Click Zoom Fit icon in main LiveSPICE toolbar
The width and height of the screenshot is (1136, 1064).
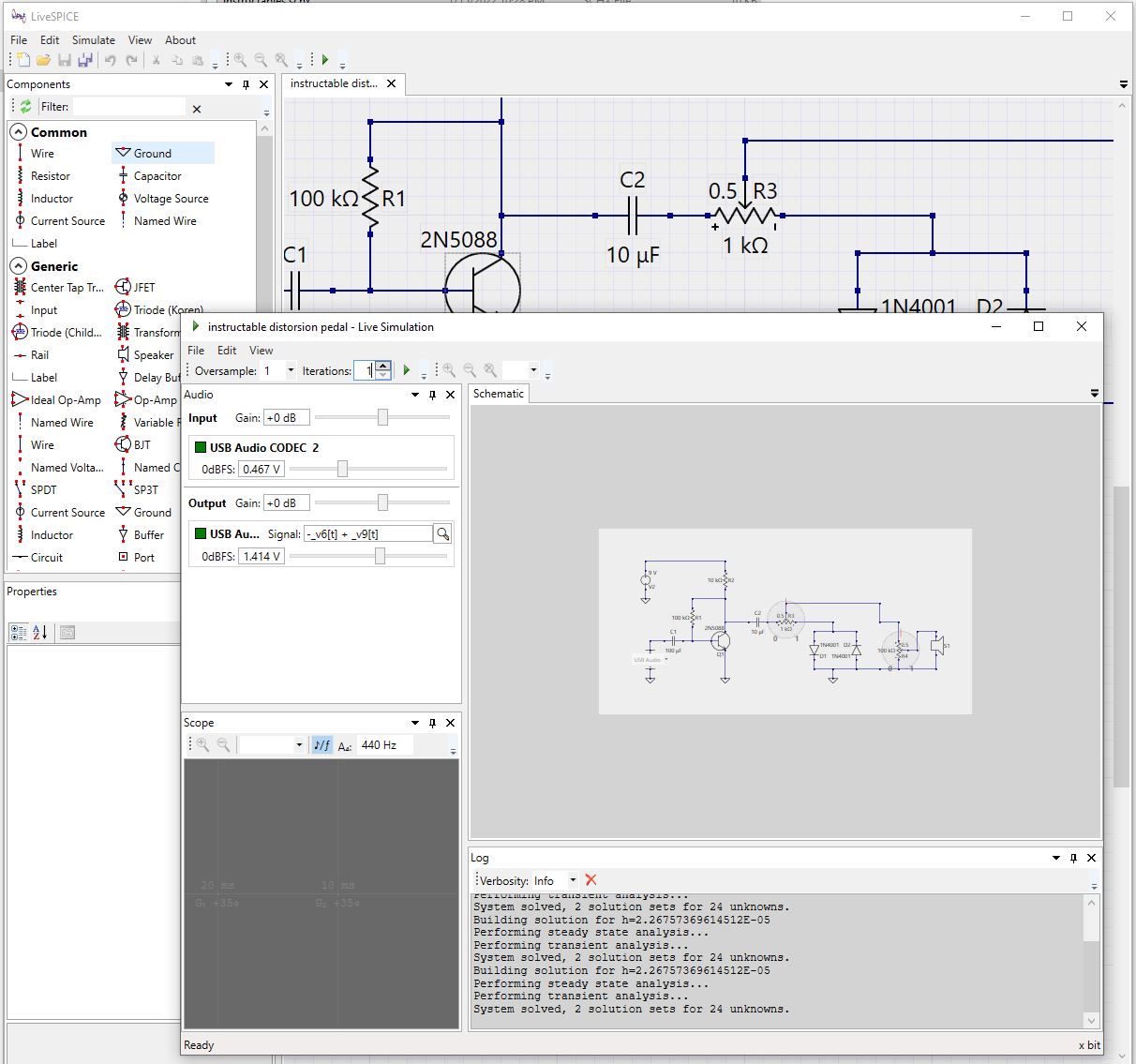[x=281, y=60]
